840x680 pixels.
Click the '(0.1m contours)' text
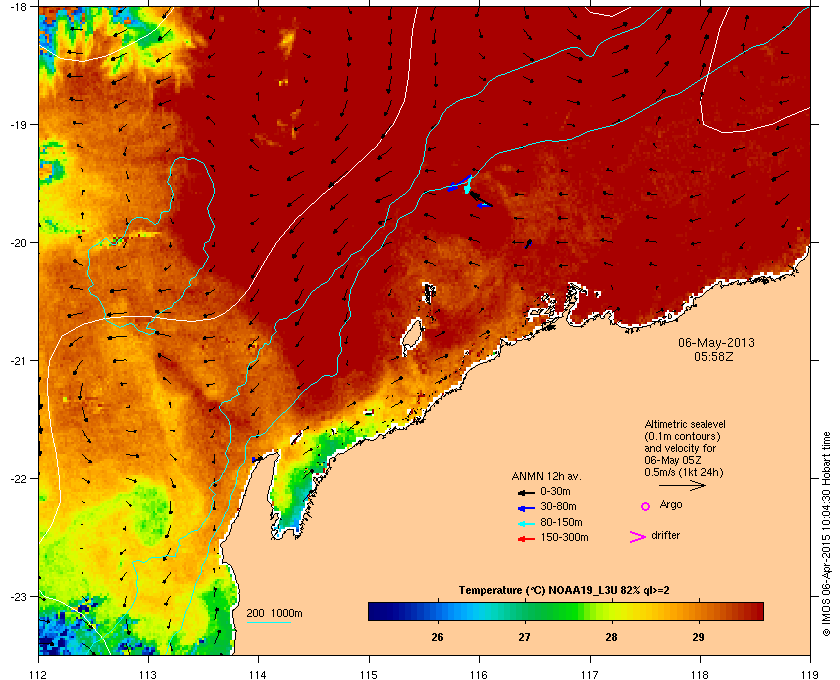coord(682,436)
